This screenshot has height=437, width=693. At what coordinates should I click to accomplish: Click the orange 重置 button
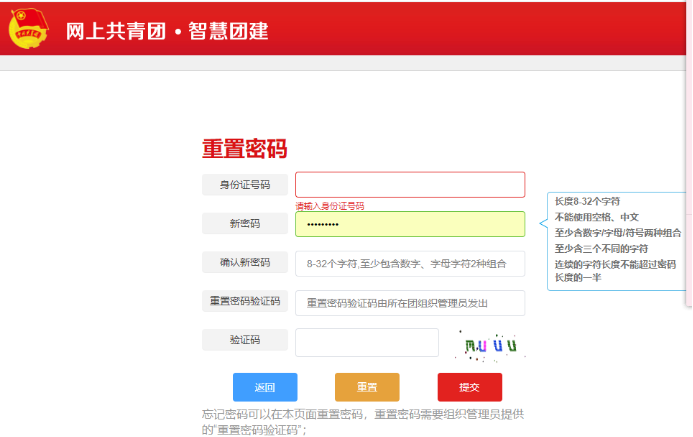click(x=366, y=387)
